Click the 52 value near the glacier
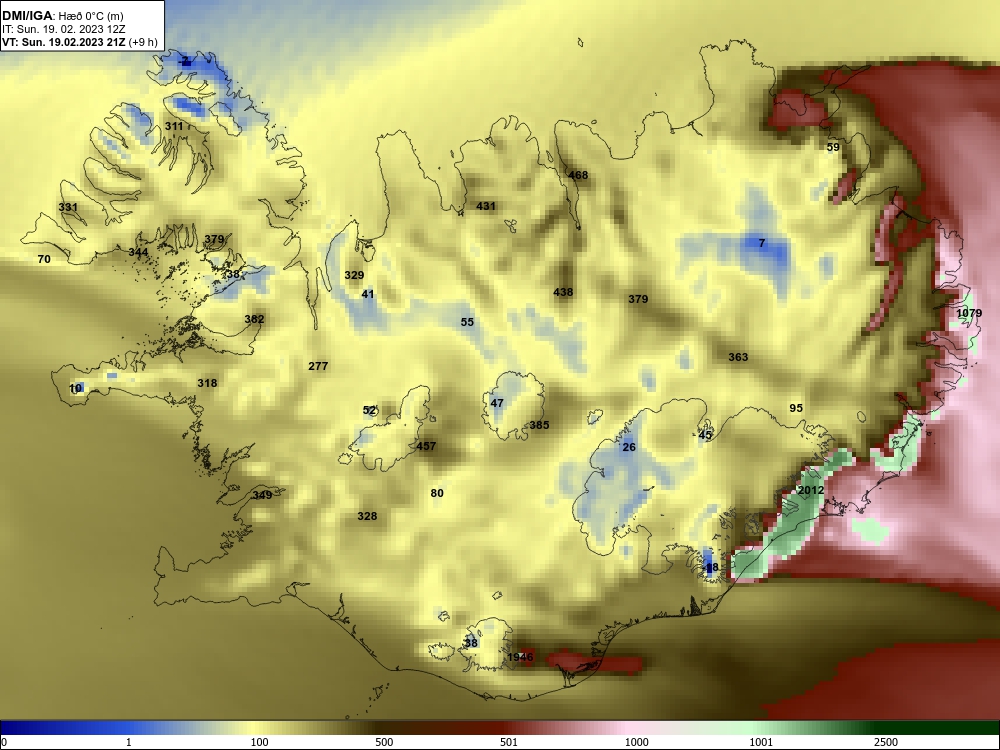The image size is (1000, 750). point(370,410)
